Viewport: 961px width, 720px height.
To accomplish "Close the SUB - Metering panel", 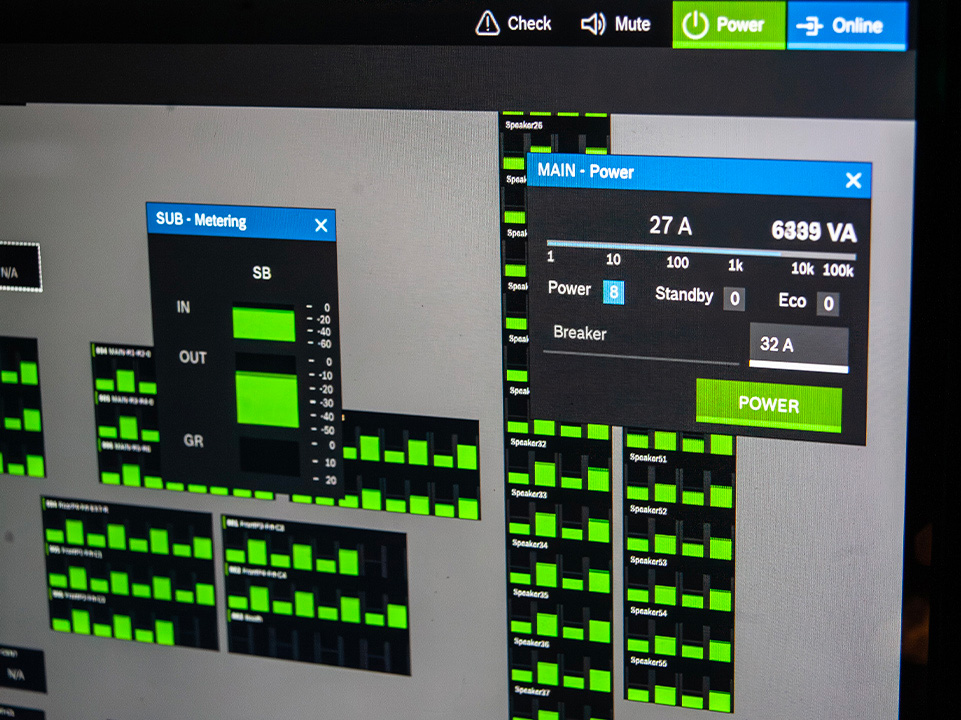I will [x=321, y=225].
